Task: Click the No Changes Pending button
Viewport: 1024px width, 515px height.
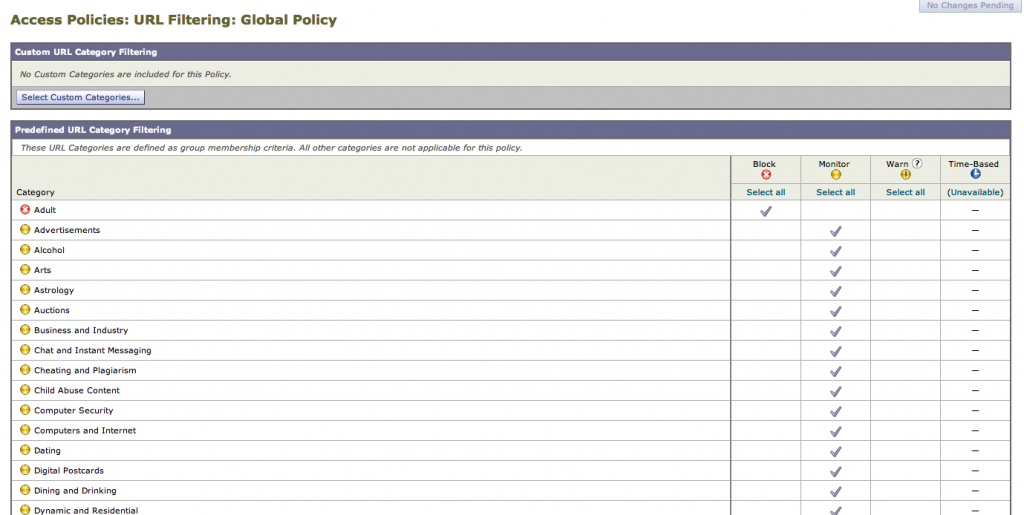Action: 971,6
